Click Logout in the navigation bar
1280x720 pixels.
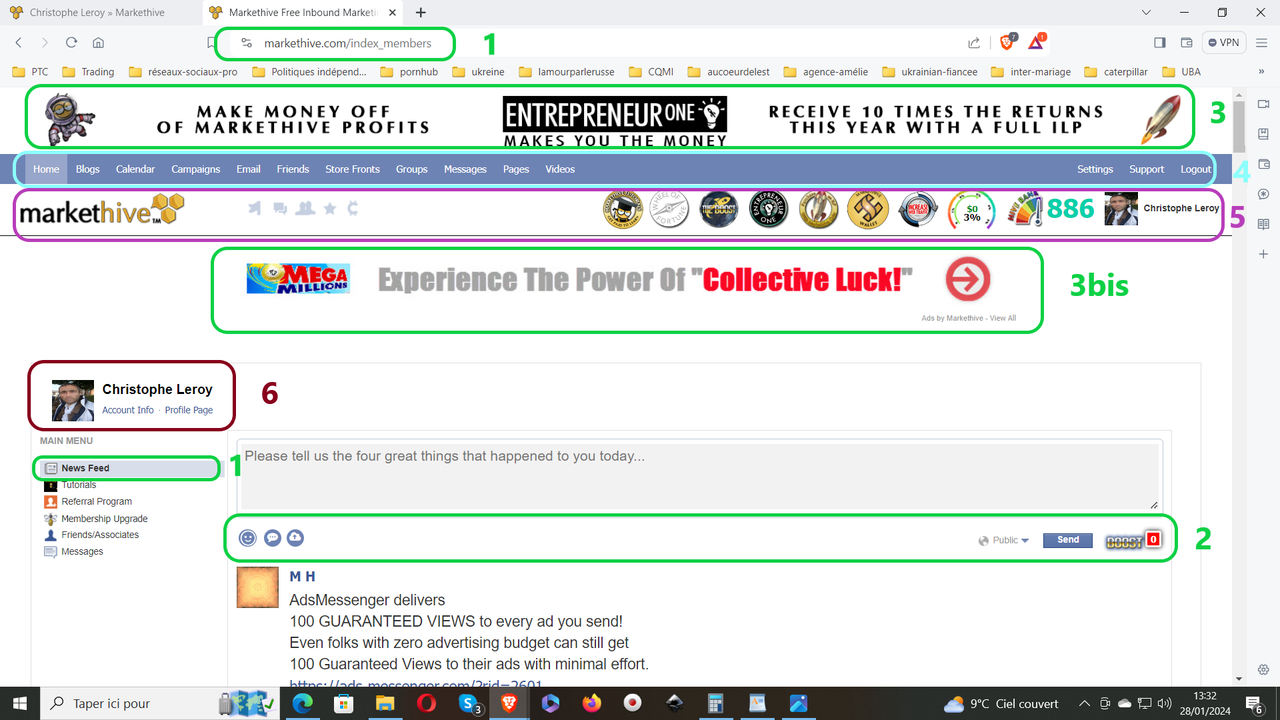click(x=1195, y=169)
